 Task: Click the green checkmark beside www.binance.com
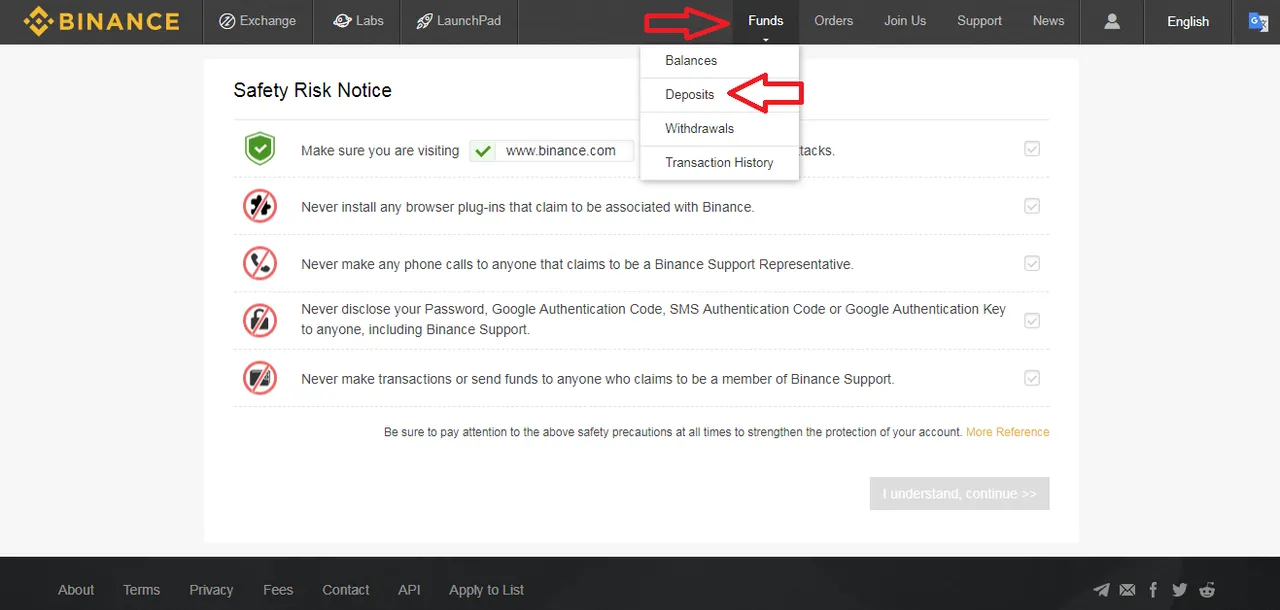pyautogui.click(x=483, y=151)
